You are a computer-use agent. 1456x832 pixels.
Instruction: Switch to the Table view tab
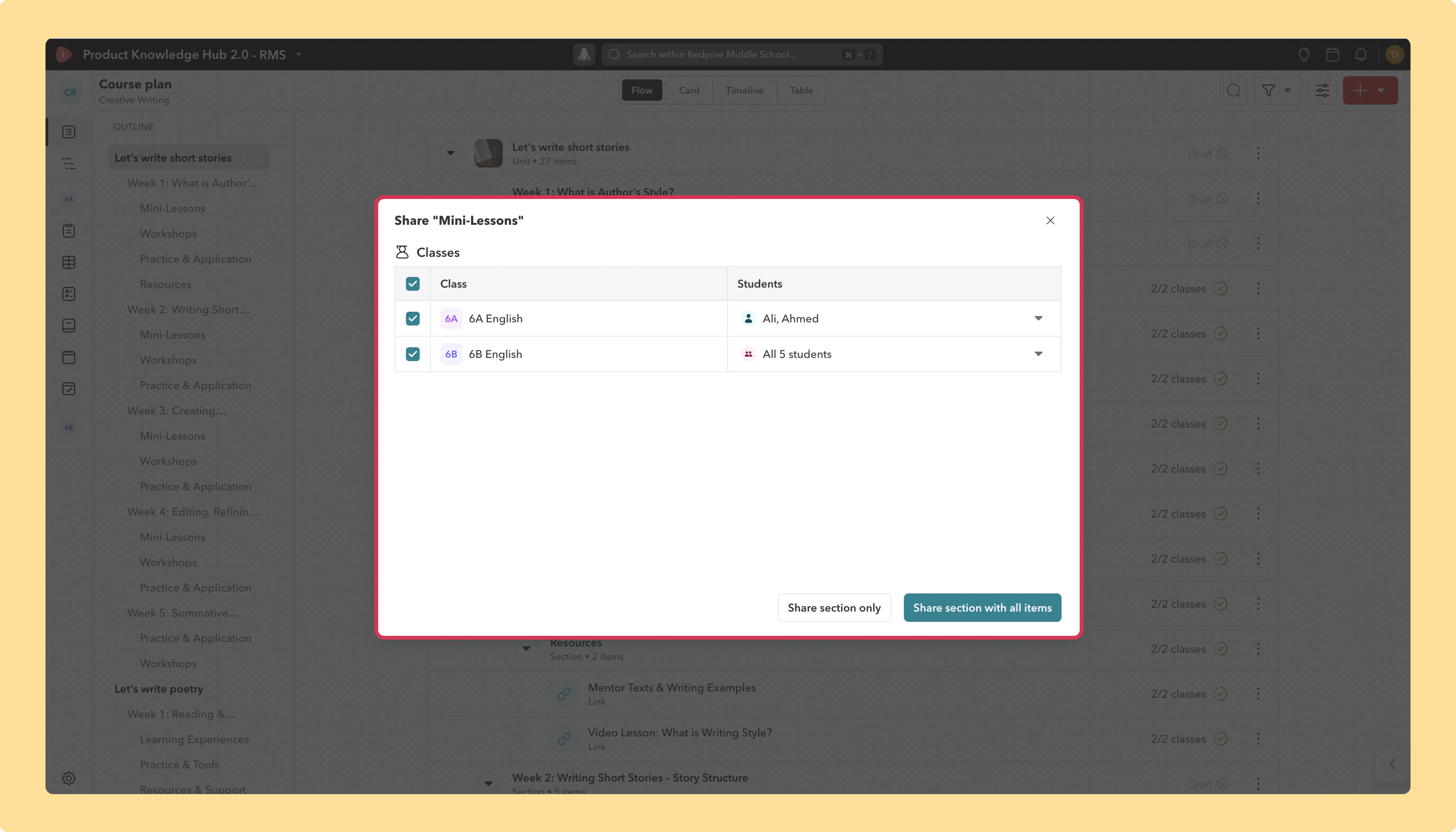coord(801,90)
